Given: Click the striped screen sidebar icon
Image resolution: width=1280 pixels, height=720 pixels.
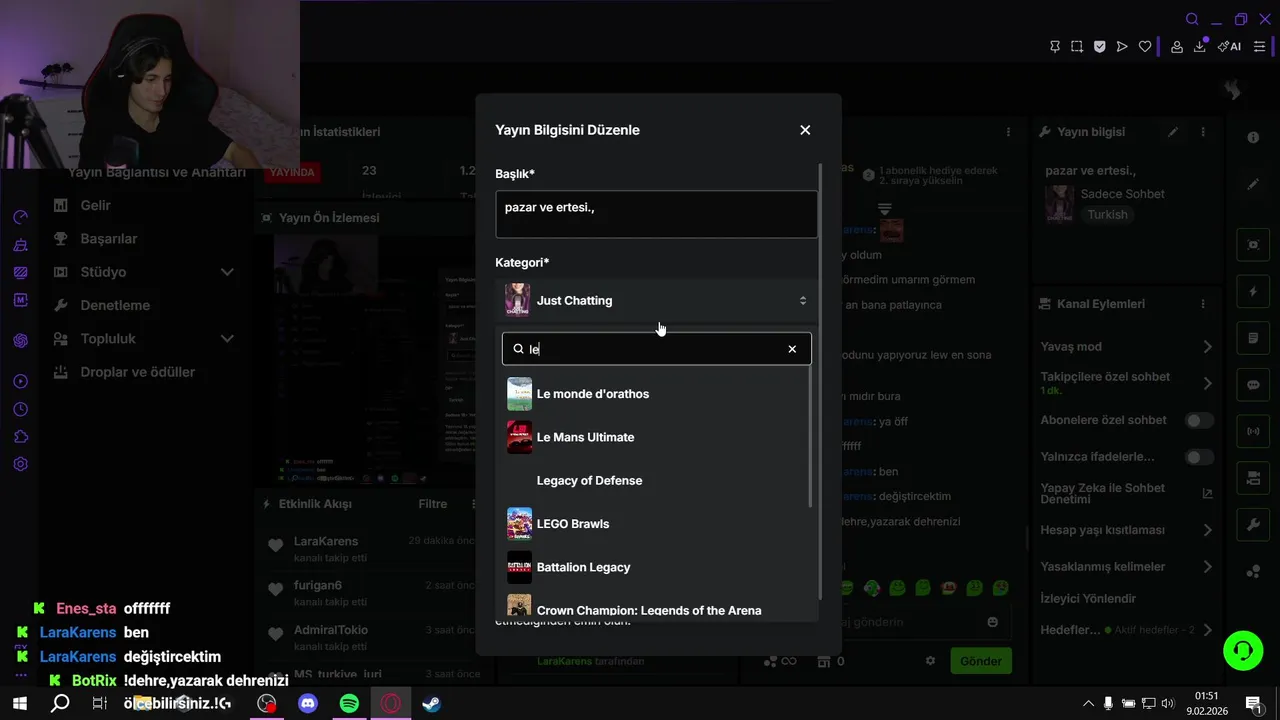Looking at the screenshot, I should [x=20, y=272].
